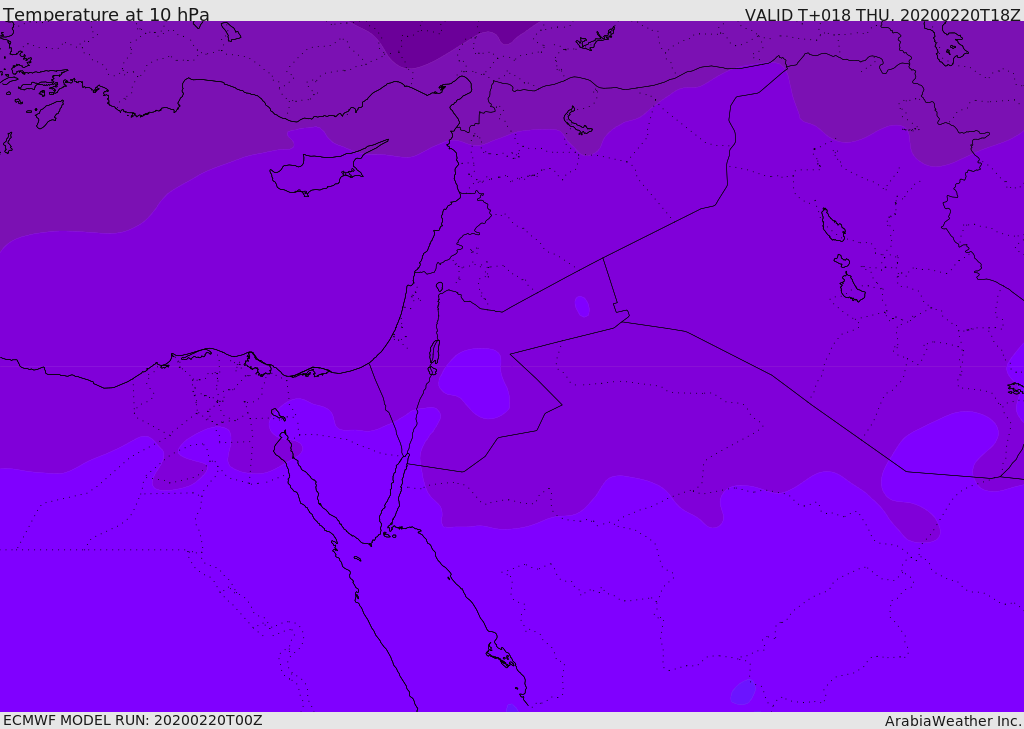This screenshot has height=729, width=1024.
Task: Click the VALID T+018 timestamp text
Action: point(882,14)
